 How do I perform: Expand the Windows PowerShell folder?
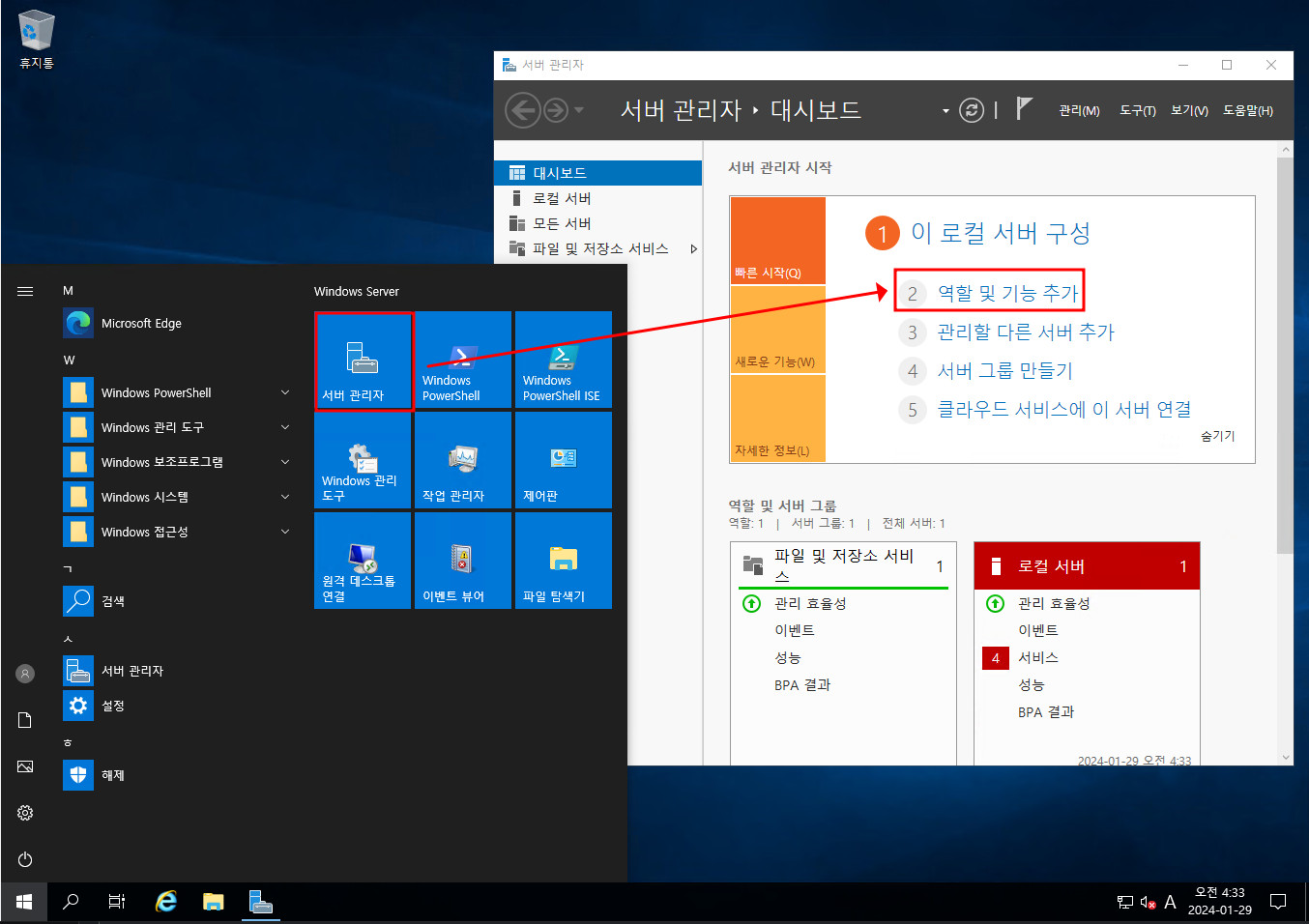pyautogui.click(x=285, y=392)
